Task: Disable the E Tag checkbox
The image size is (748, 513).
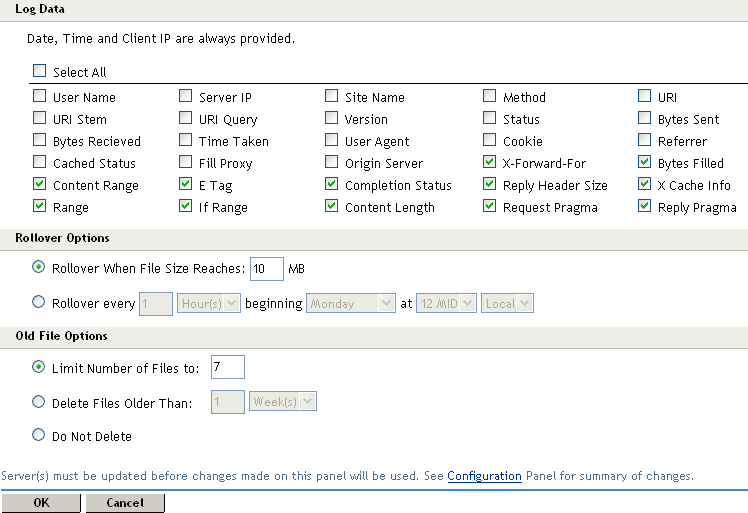Action: (186, 184)
